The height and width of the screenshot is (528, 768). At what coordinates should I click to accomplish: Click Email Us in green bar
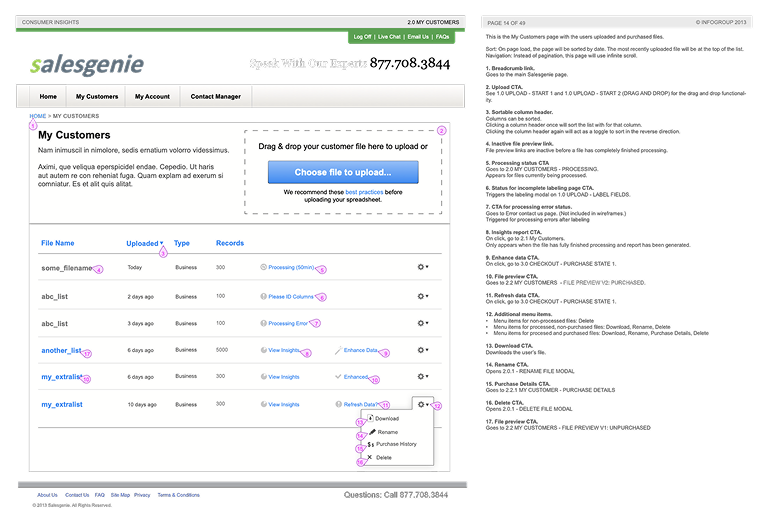coord(418,37)
